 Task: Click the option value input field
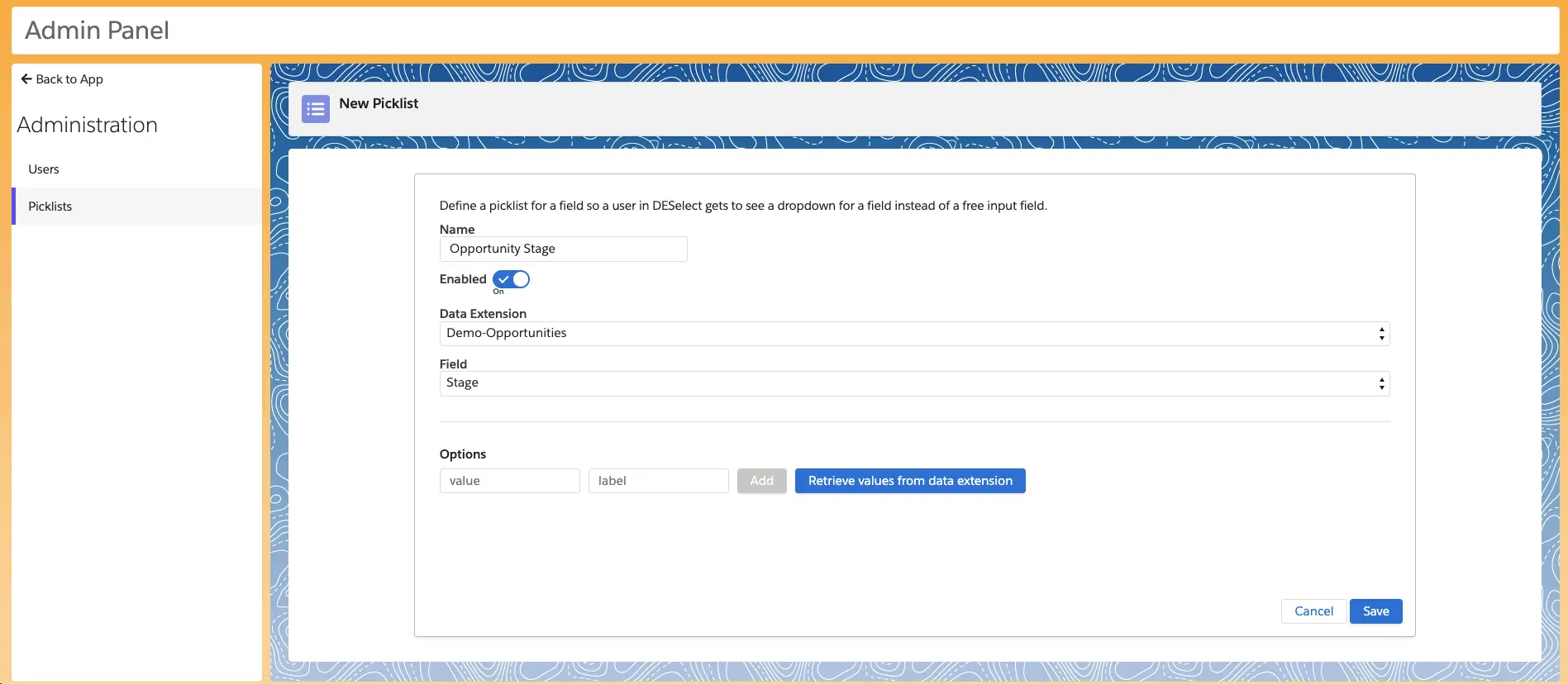pos(509,481)
